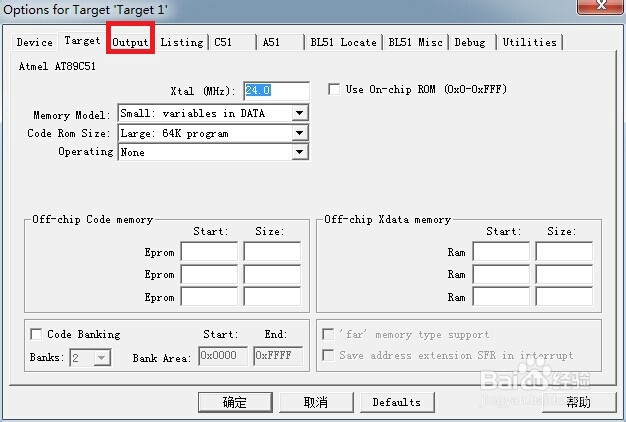Image resolution: width=626 pixels, height=422 pixels.
Task: Click Bank Area End field 0xFFFF
Action: tap(278, 356)
